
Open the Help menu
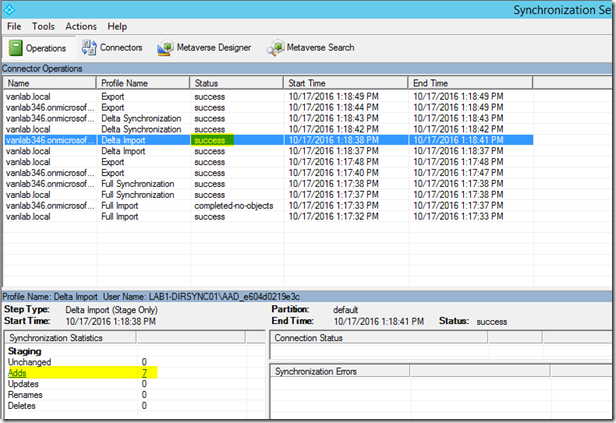click(117, 26)
